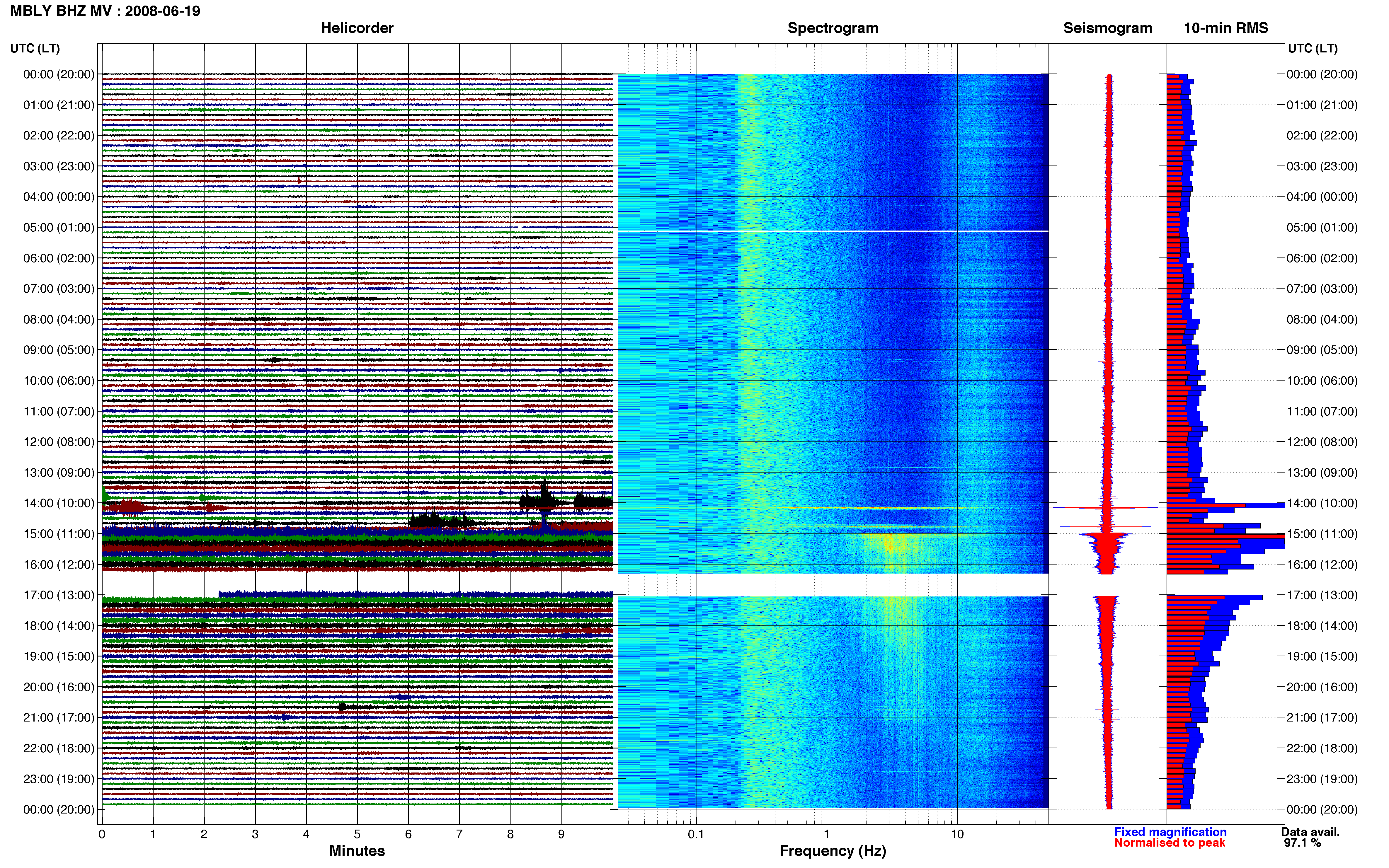Click the '5' tick on Minutes axis

pyautogui.click(x=357, y=834)
